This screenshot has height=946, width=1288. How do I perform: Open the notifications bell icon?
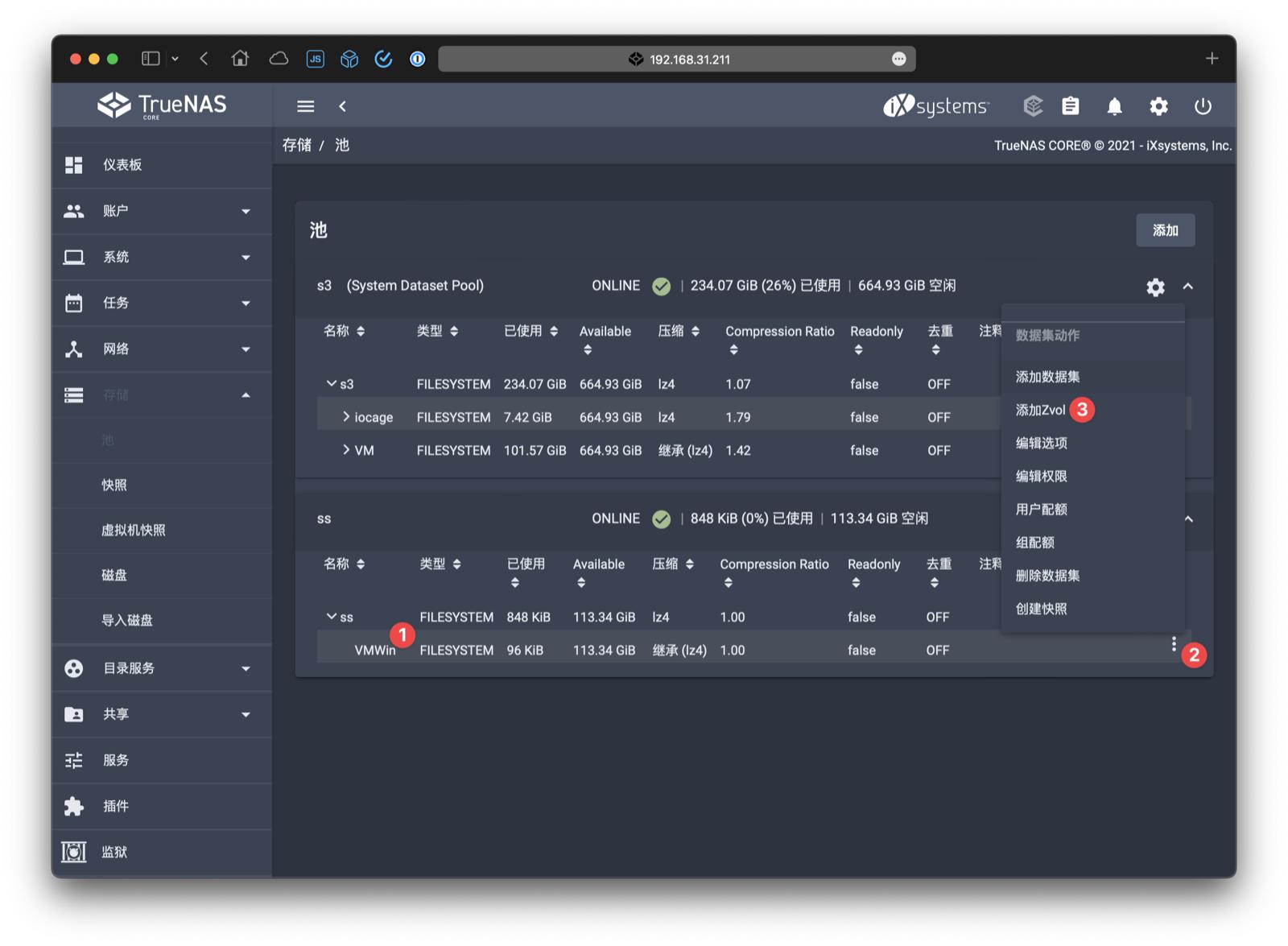click(x=1115, y=105)
